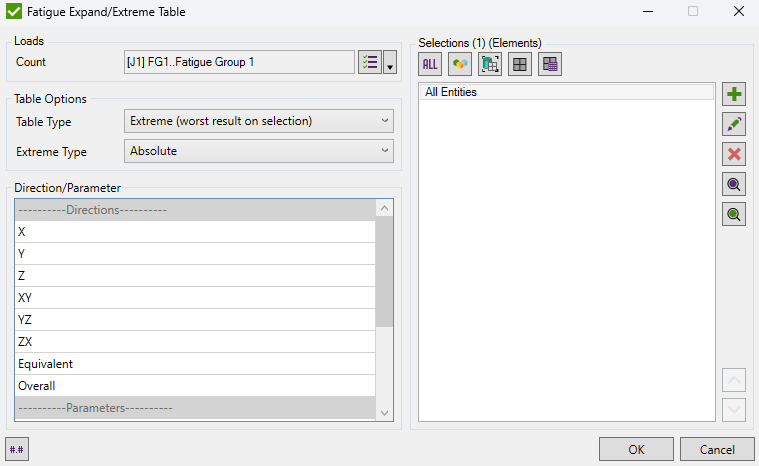This screenshot has width=759, height=466.
Task: Add a new selection with green plus
Action: coord(735,95)
